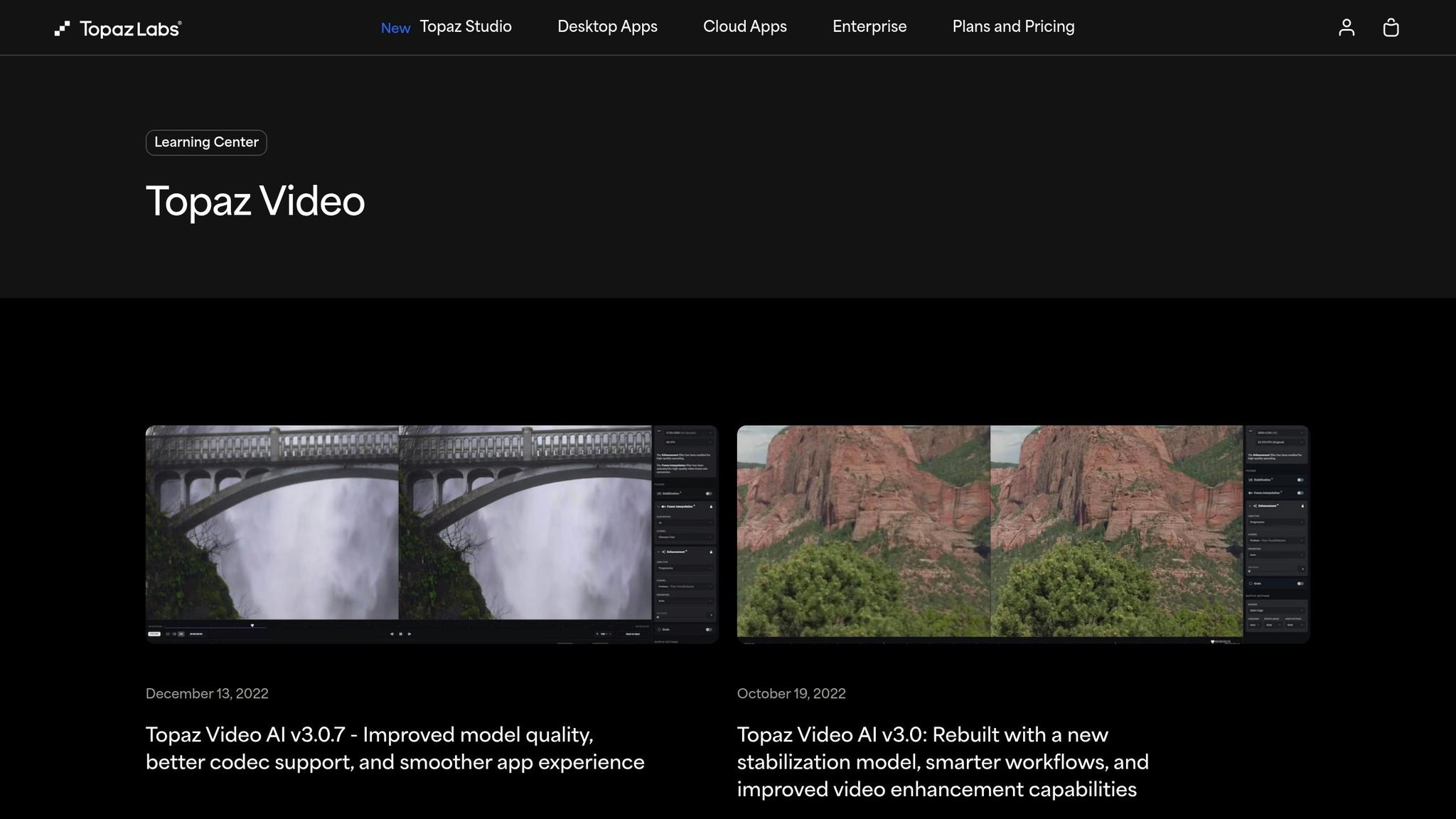This screenshot has height=819, width=1456.
Task: Open the new Topaz Studio link
Action: tap(465, 27)
